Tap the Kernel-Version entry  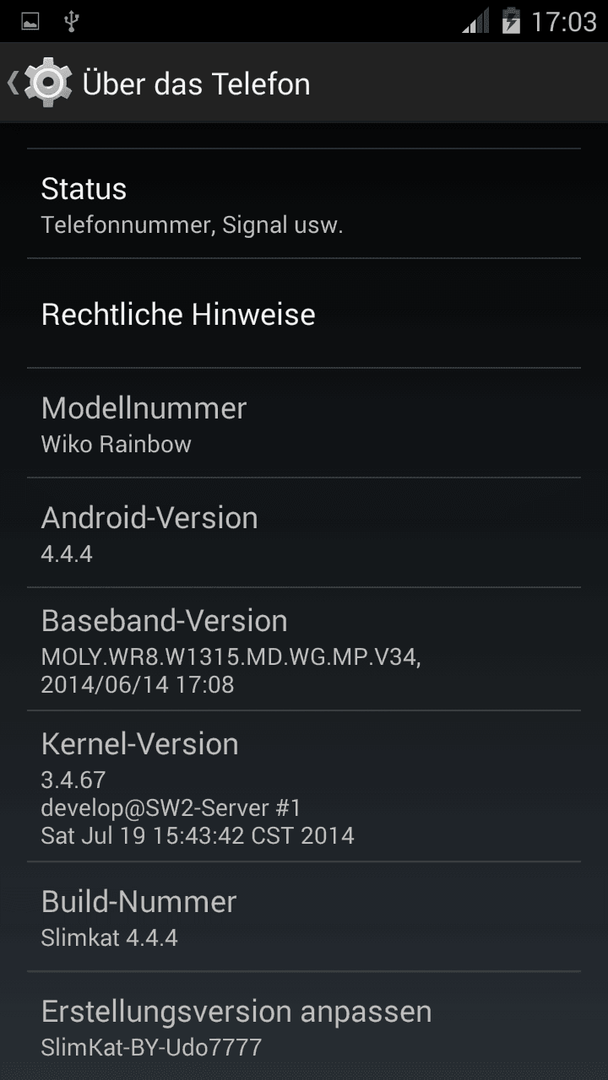click(304, 786)
